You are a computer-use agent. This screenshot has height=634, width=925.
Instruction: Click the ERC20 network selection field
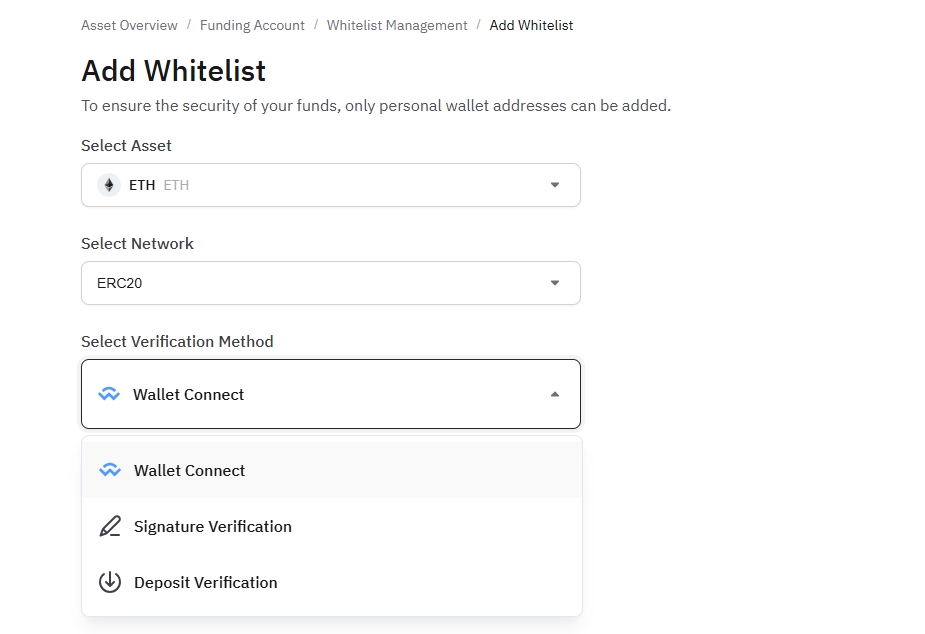pyautogui.click(x=331, y=283)
